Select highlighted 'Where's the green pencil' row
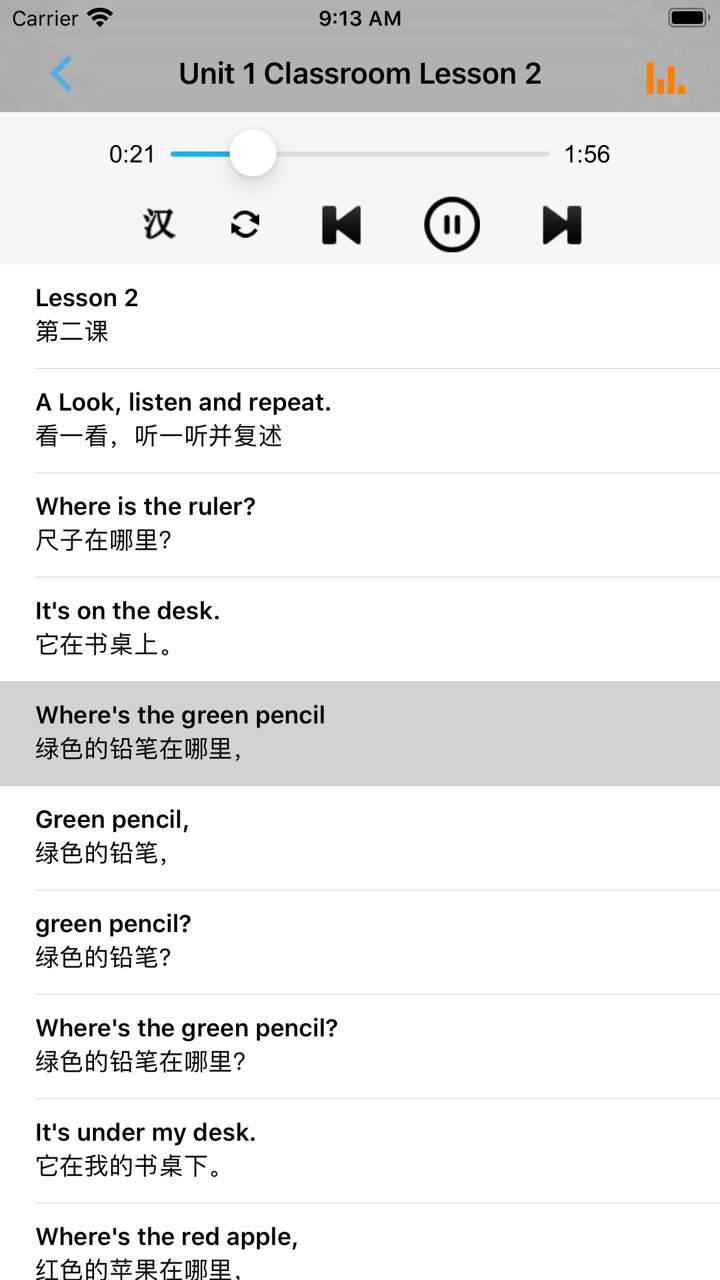 click(360, 733)
